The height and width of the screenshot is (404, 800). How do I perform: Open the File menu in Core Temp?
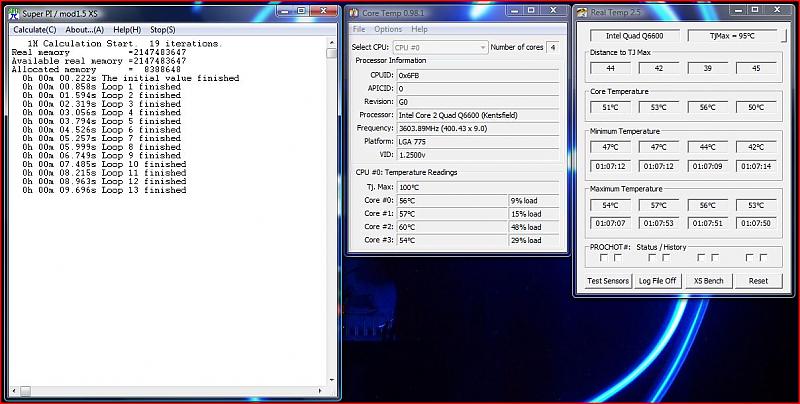tap(359, 29)
